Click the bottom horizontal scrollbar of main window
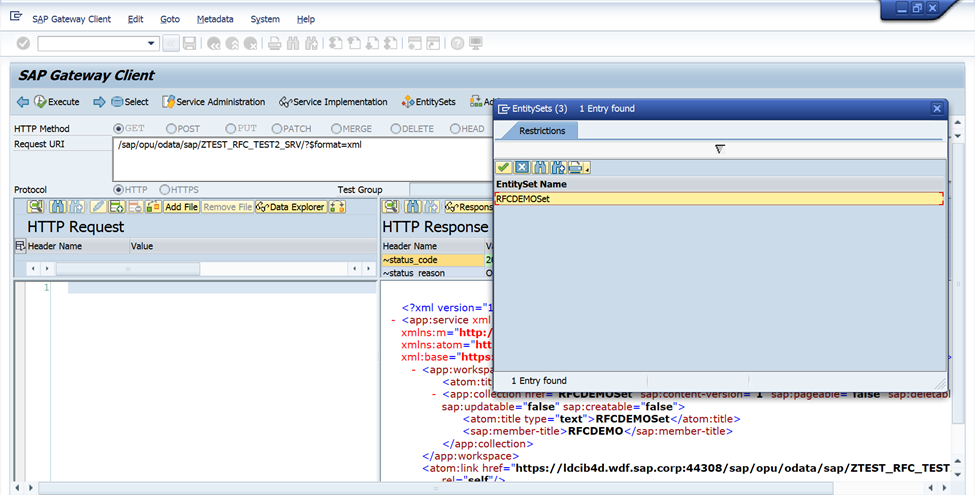The width and height of the screenshot is (975, 495). (x=435, y=488)
